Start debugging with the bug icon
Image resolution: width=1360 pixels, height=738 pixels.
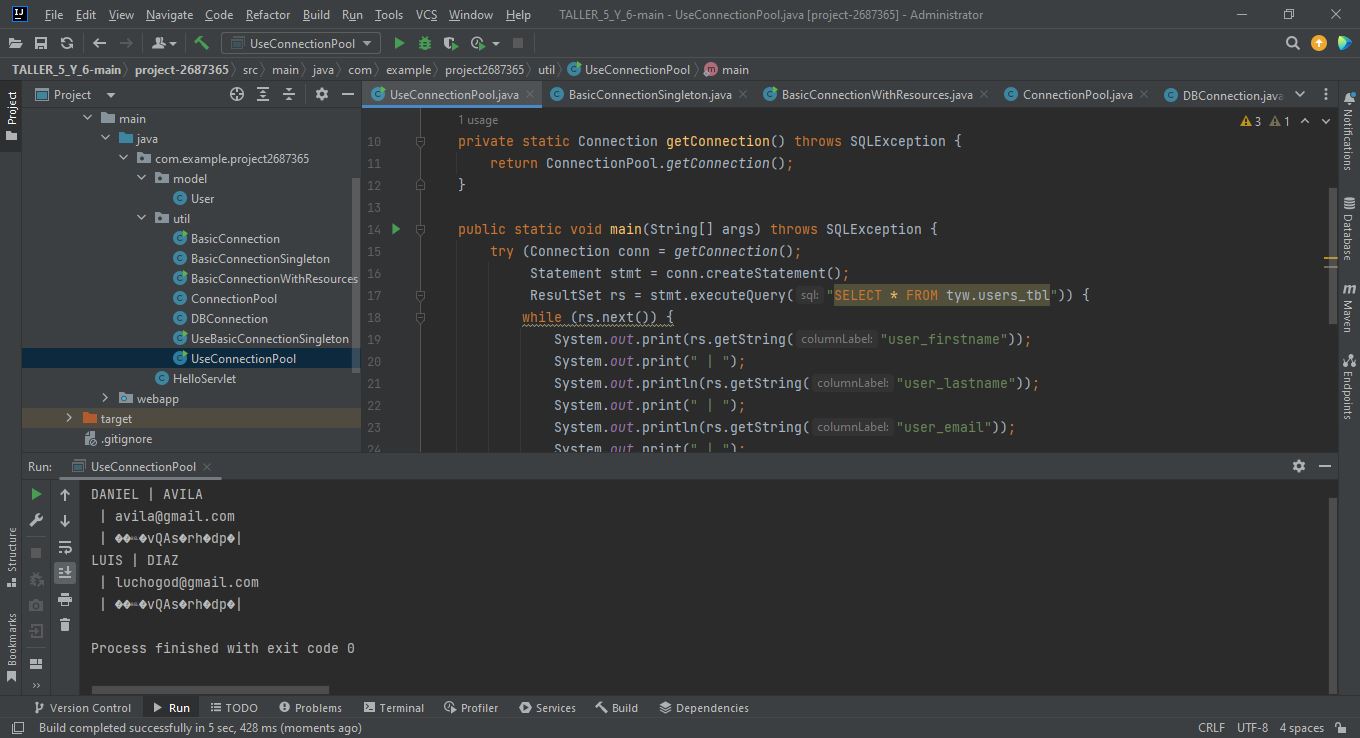point(424,43)
